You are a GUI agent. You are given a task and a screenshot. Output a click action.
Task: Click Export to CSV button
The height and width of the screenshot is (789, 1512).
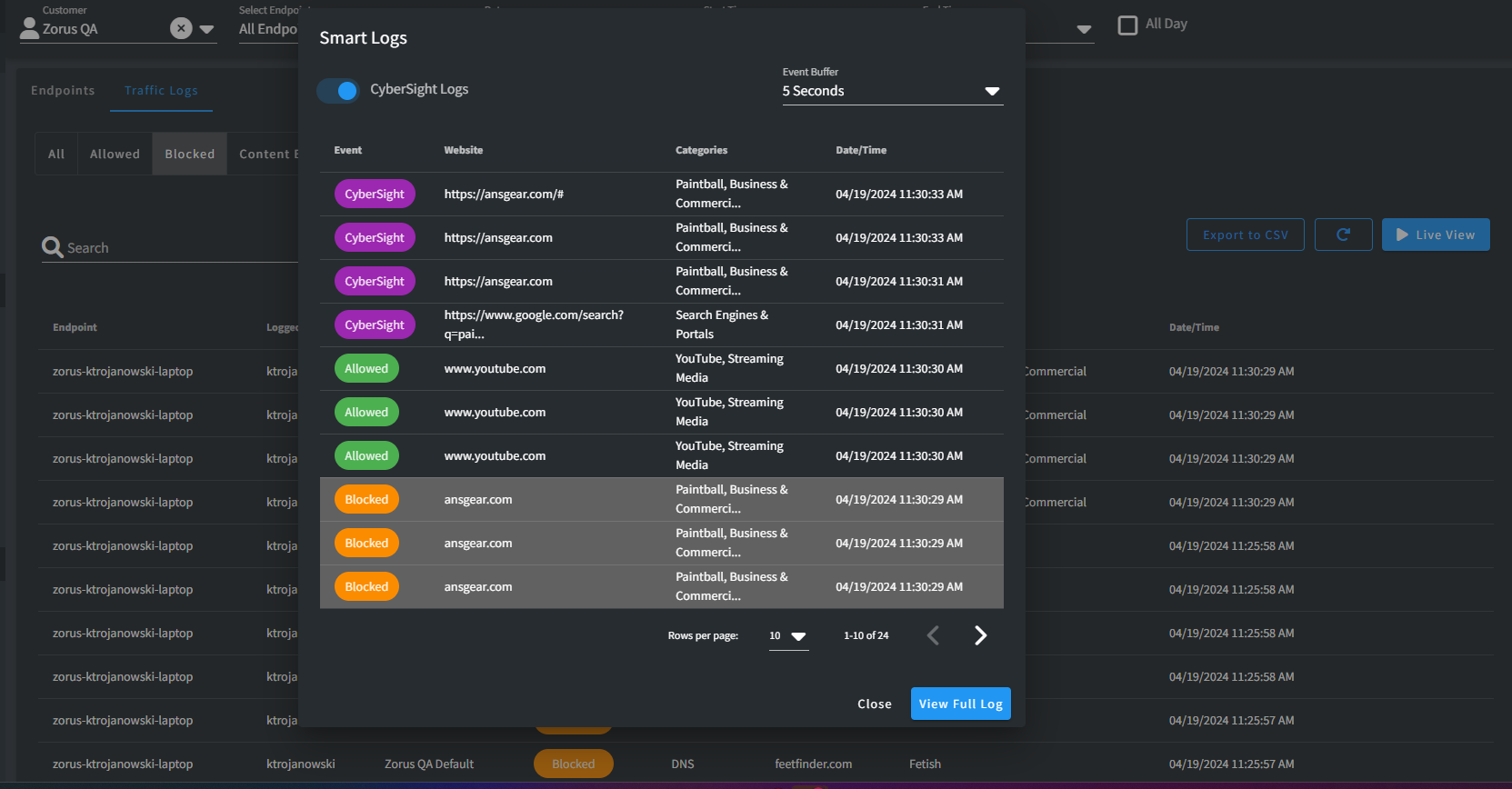[x=1245, y=235]
